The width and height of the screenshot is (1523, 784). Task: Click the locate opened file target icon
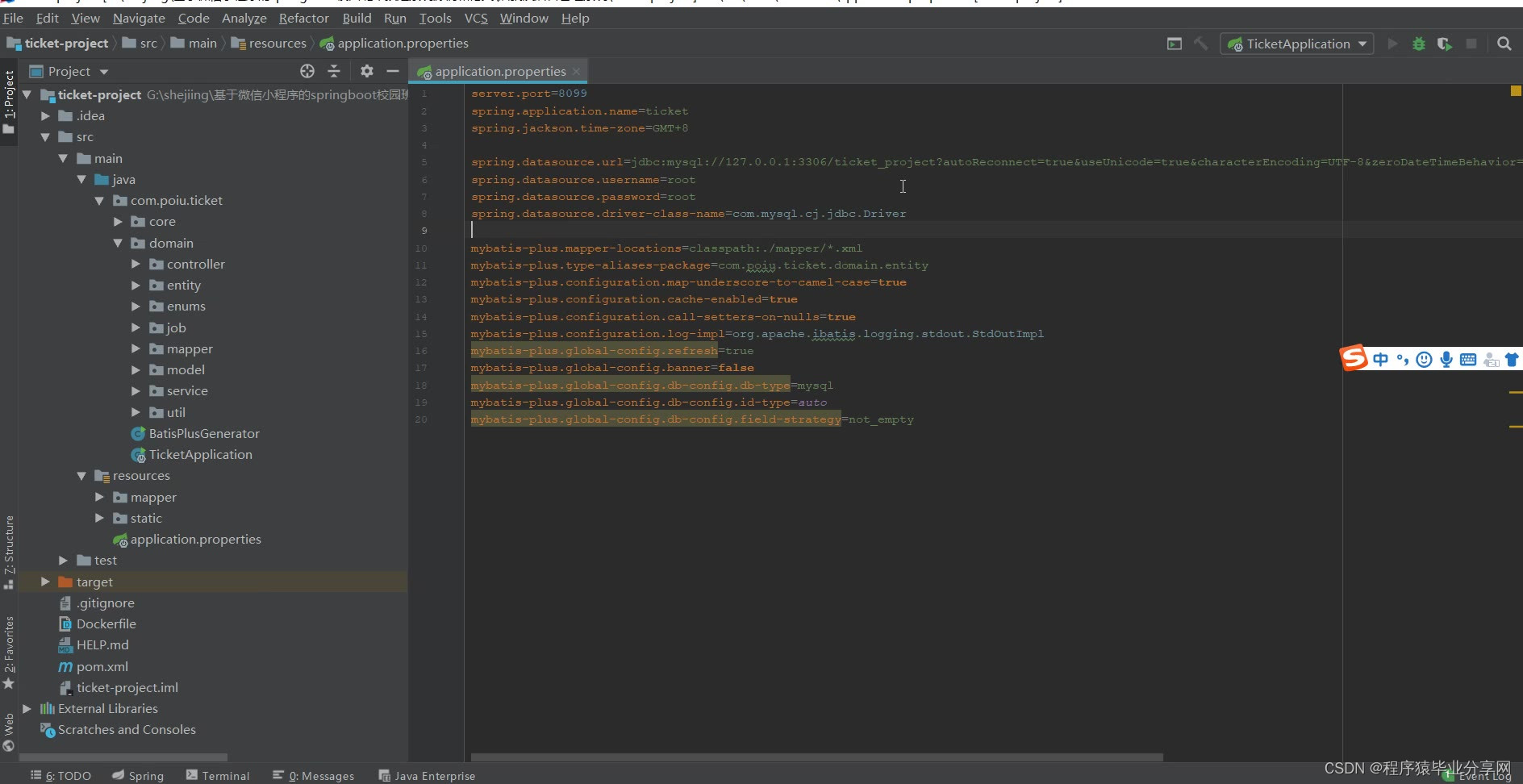[x=307, y=71]
